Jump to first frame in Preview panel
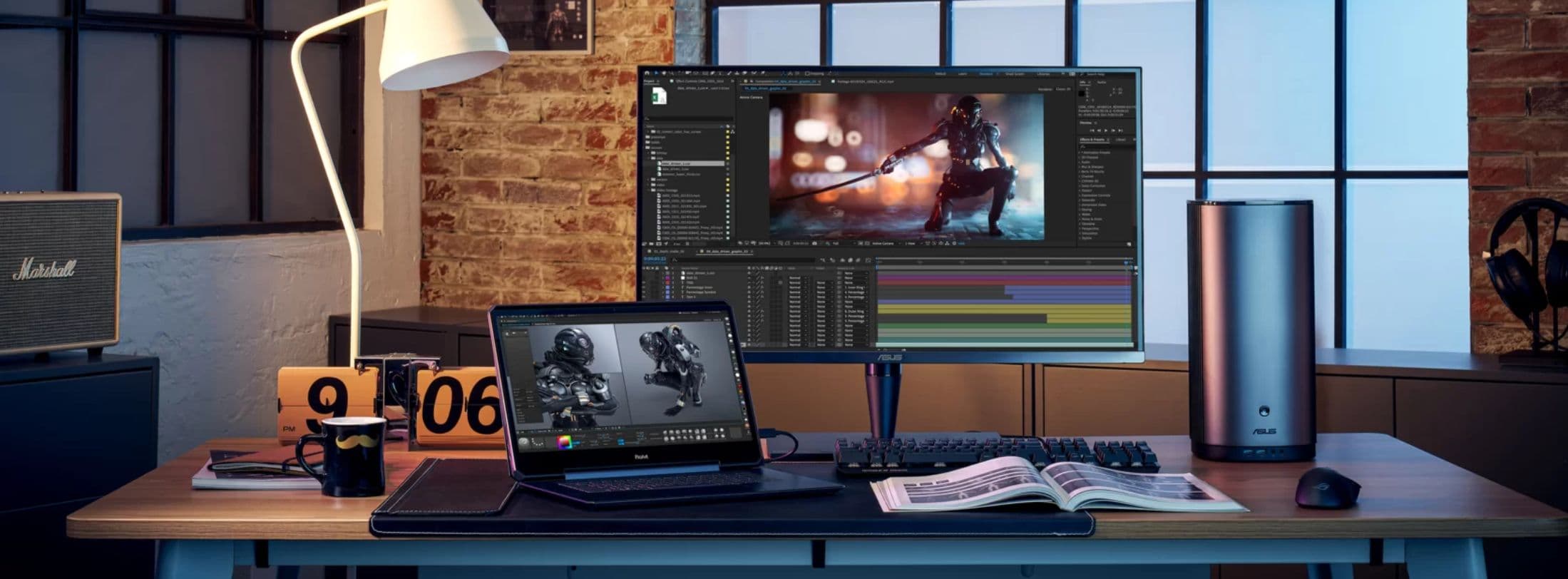 (x=1091, y=130)
